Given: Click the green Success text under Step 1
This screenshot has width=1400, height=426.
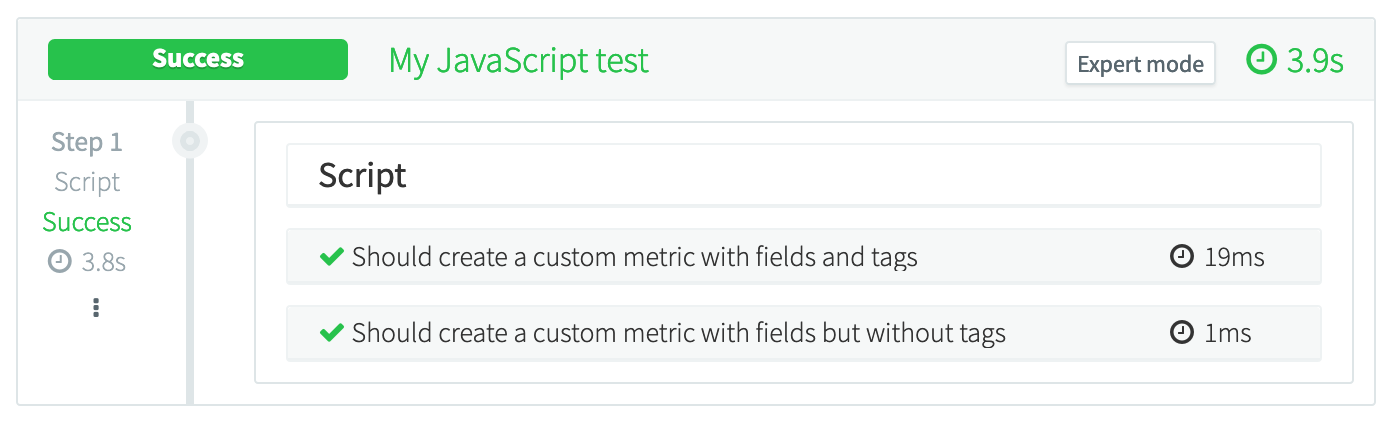Looking at the screenshot, I should (87, 222).
